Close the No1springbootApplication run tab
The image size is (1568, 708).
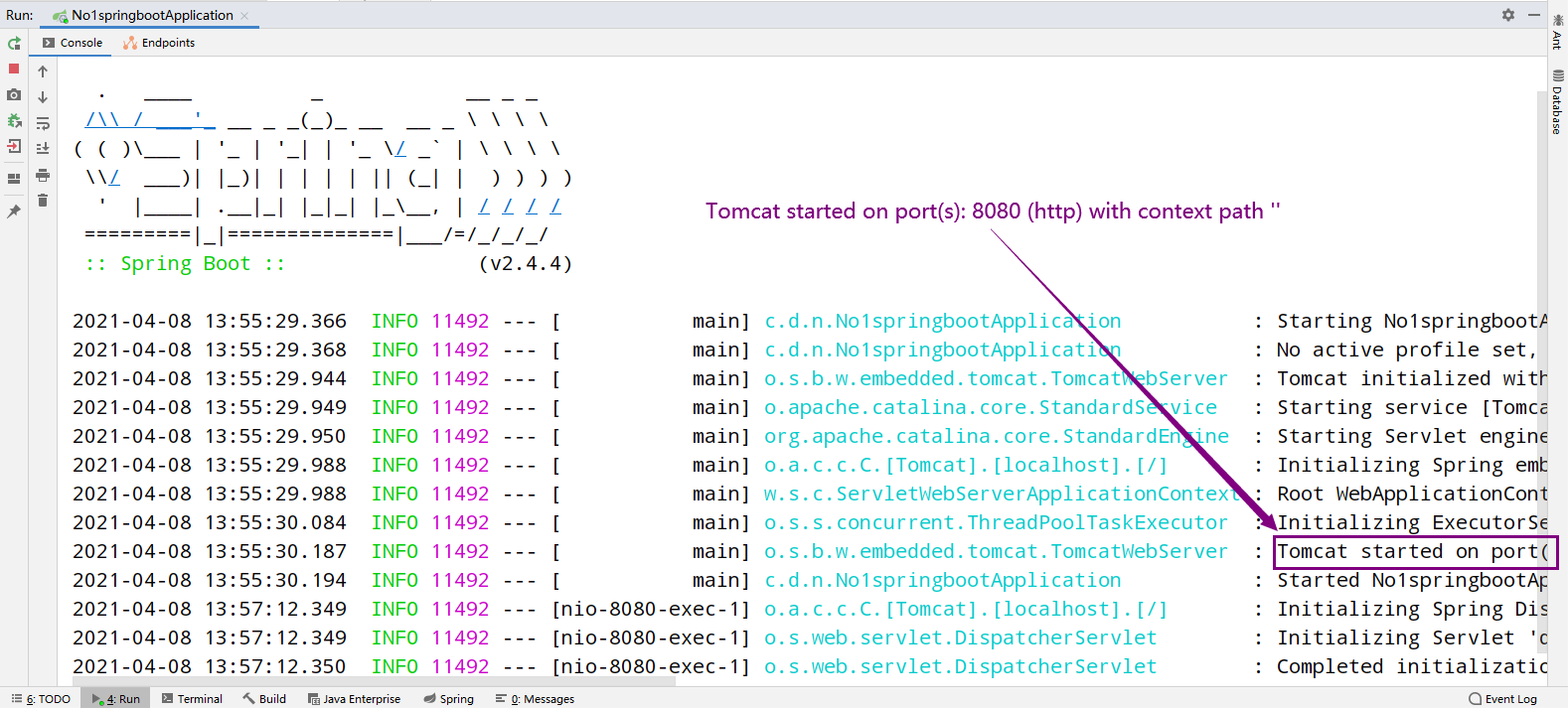click(x=245, y=16)
